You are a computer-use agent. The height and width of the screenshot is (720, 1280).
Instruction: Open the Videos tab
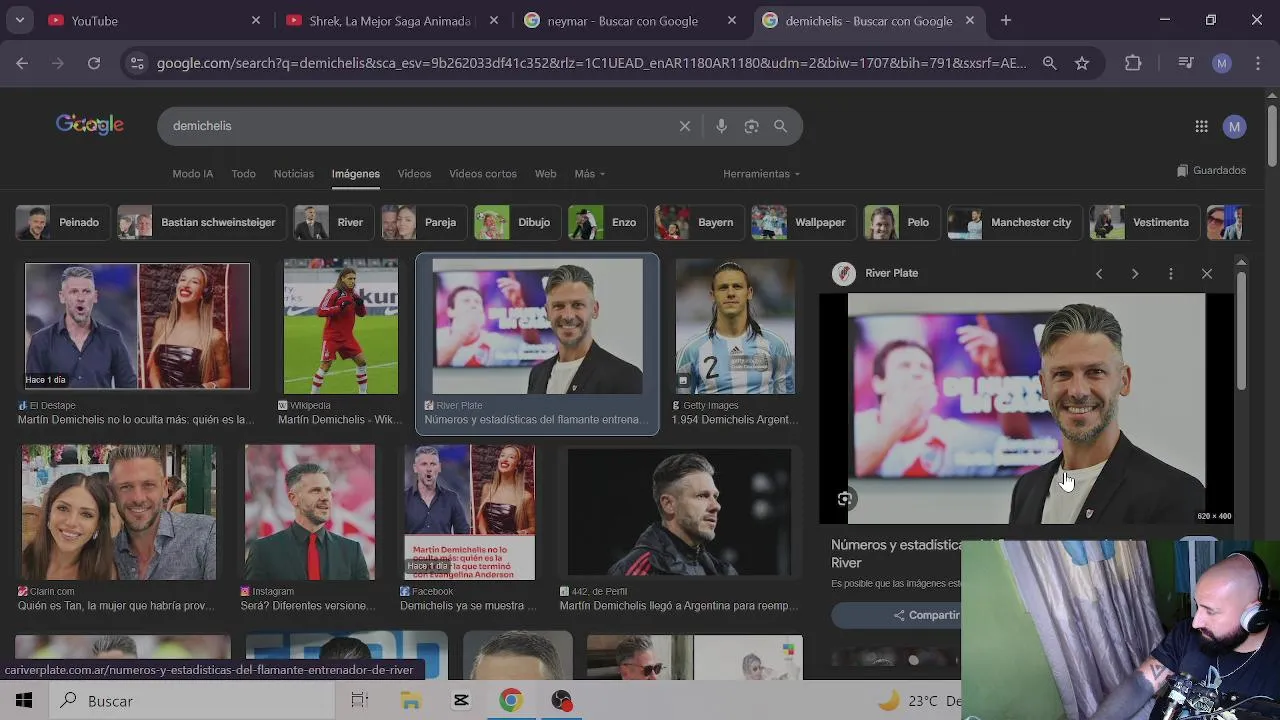coord(414,174)
